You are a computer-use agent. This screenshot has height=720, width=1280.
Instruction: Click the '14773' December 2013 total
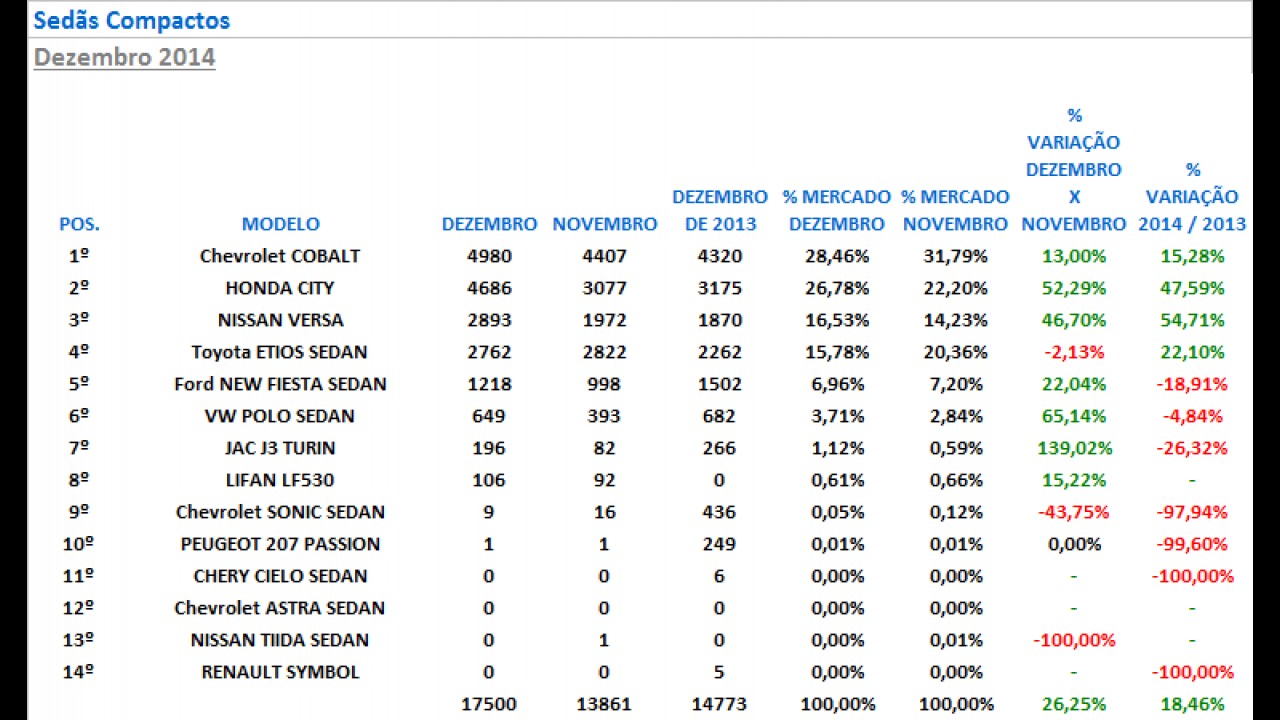click(x=720, y=704)
